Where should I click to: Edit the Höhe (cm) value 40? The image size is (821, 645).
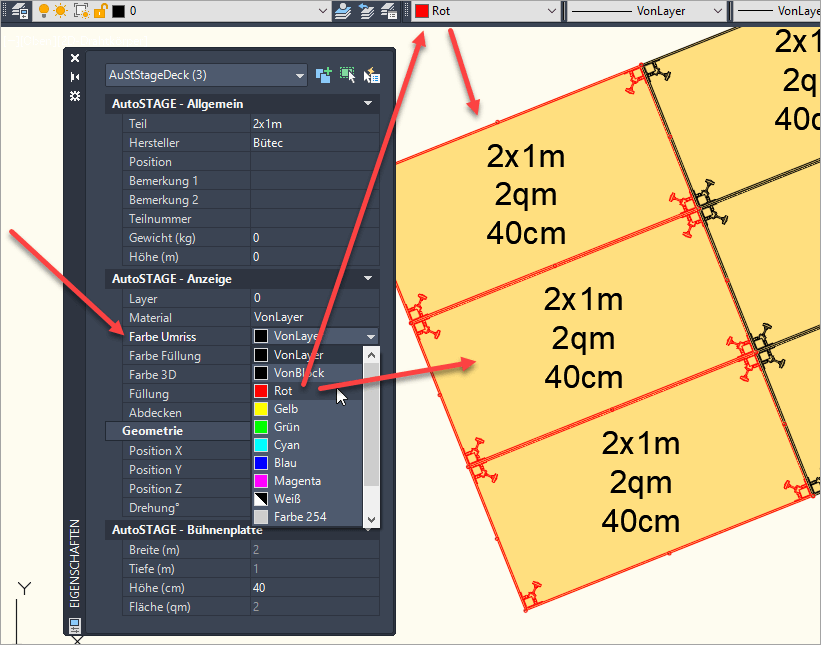pos(315,587)
